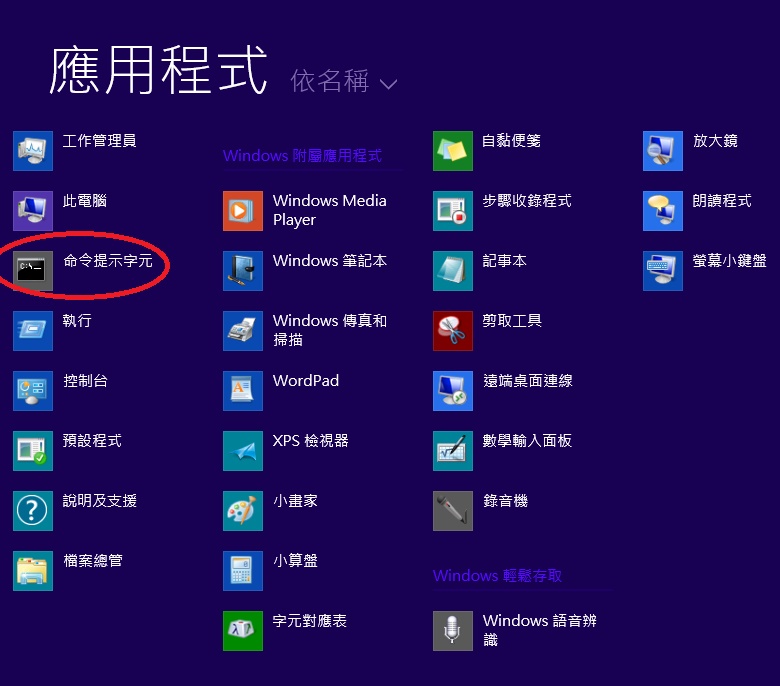The image size is (780, 686).
Task: Open the 小算盤 Calculator icon
Action: (x=243, y=571)
